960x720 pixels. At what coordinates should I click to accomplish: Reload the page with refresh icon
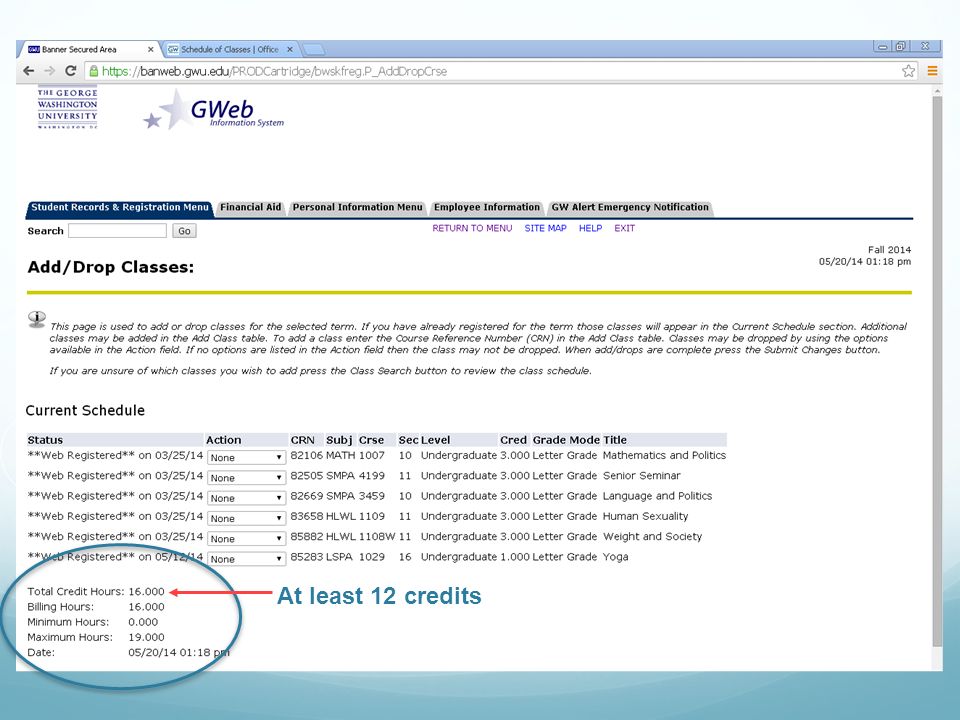coord(70,71)
